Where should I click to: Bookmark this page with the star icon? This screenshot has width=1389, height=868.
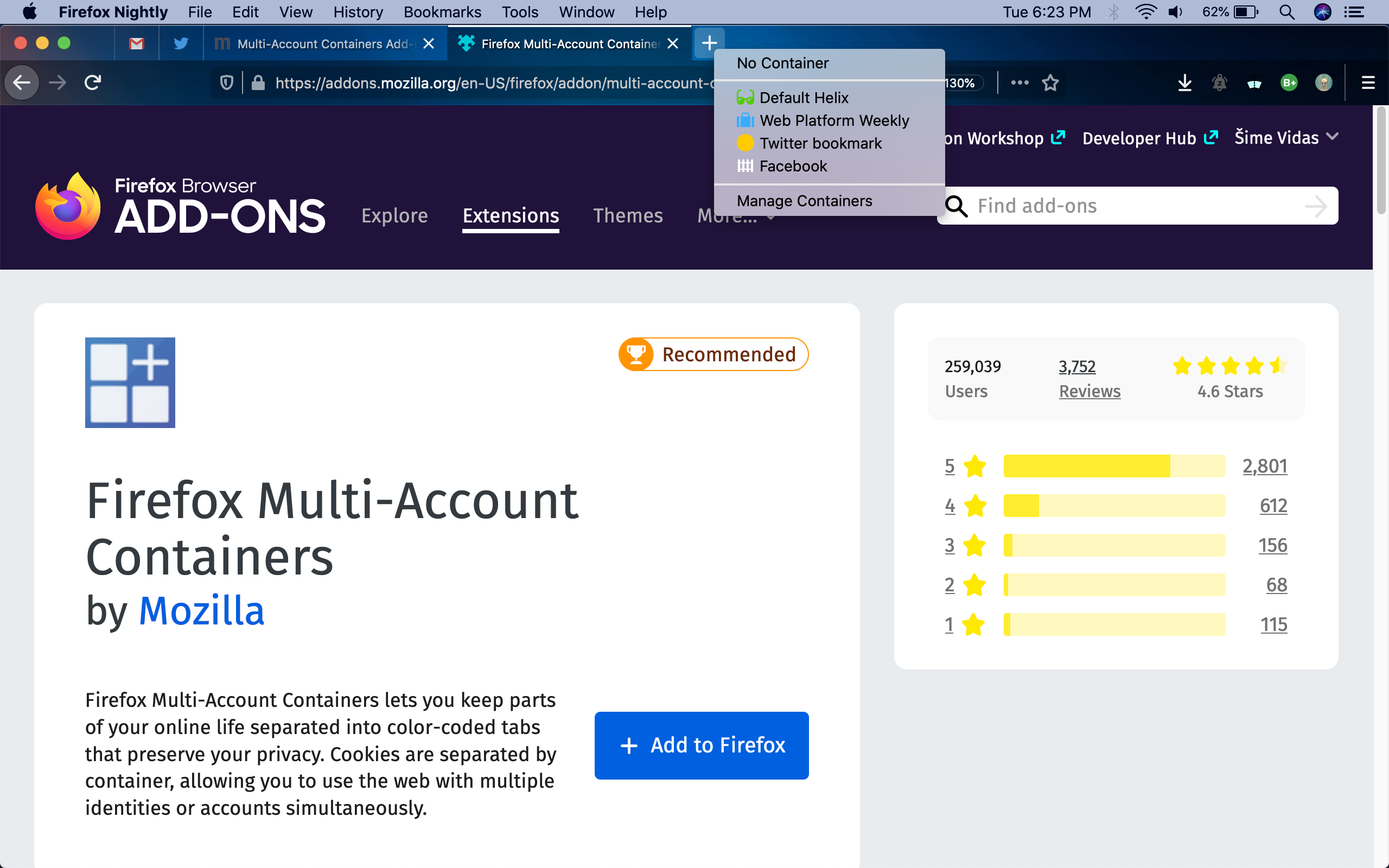click(x=1050, y=82)
